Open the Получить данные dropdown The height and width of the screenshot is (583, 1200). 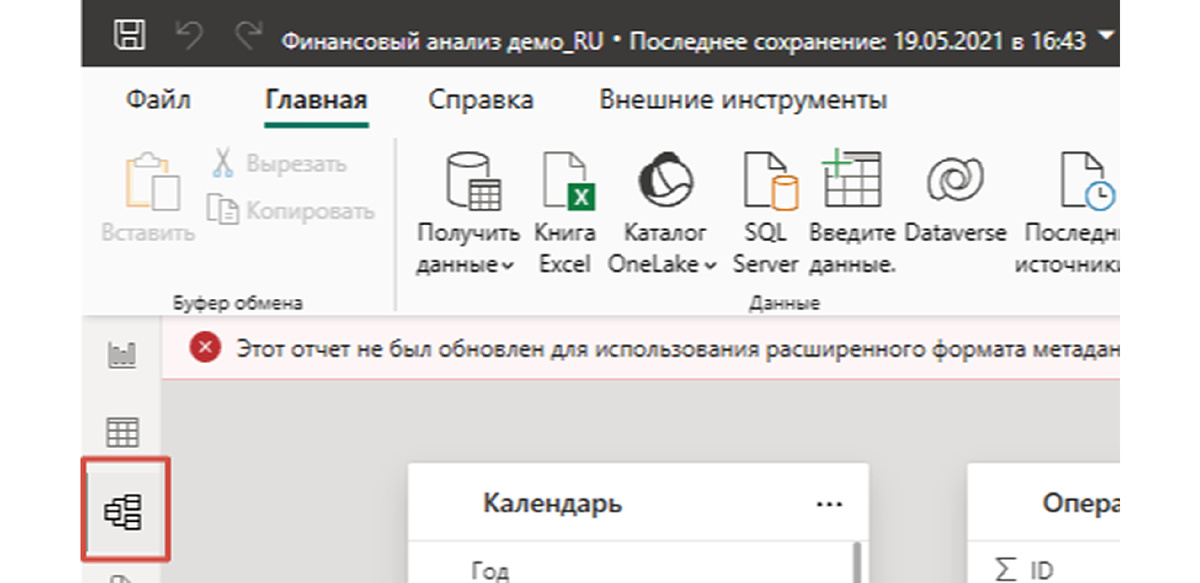[468, 213]
